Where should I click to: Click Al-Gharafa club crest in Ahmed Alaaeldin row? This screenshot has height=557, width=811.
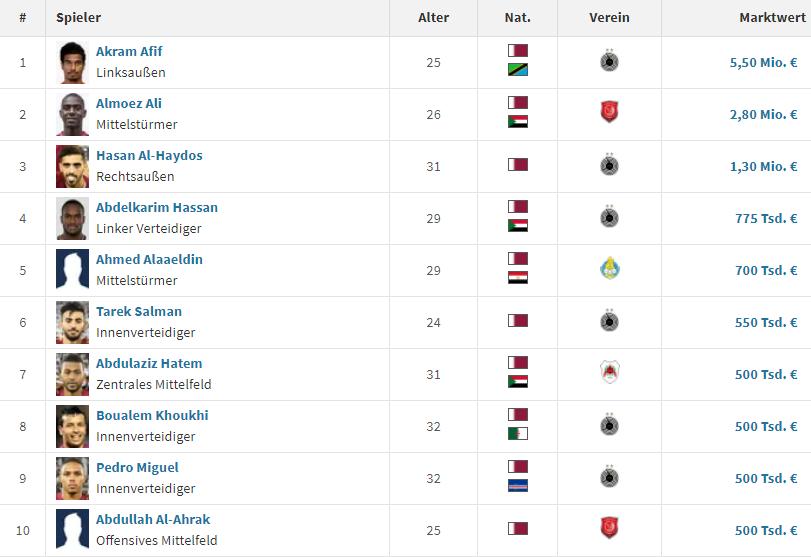[x=609, y=270]
